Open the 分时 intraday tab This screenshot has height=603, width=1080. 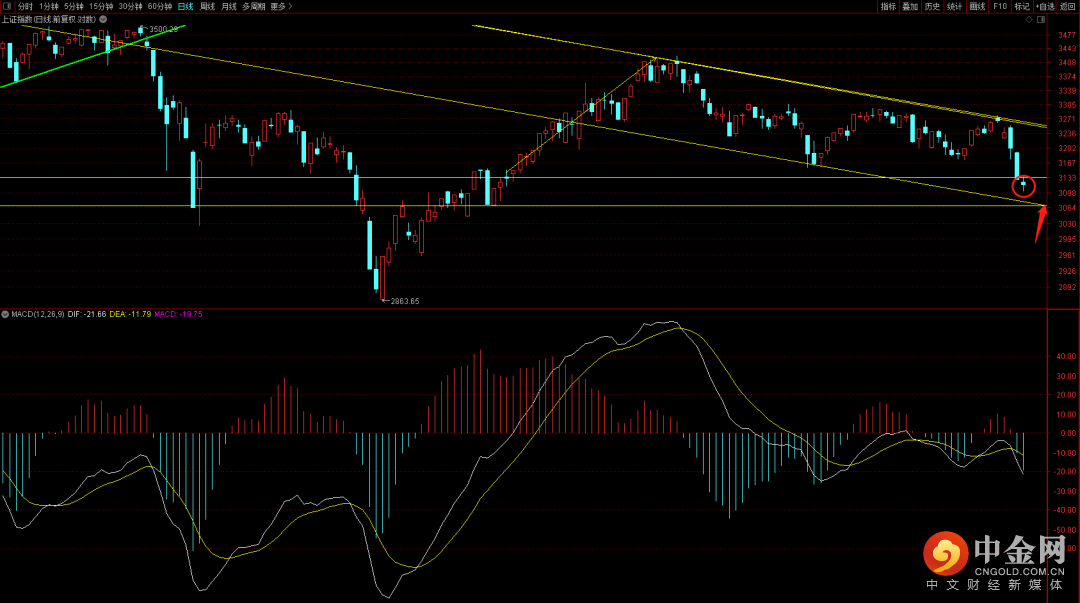tap(26, 6)
